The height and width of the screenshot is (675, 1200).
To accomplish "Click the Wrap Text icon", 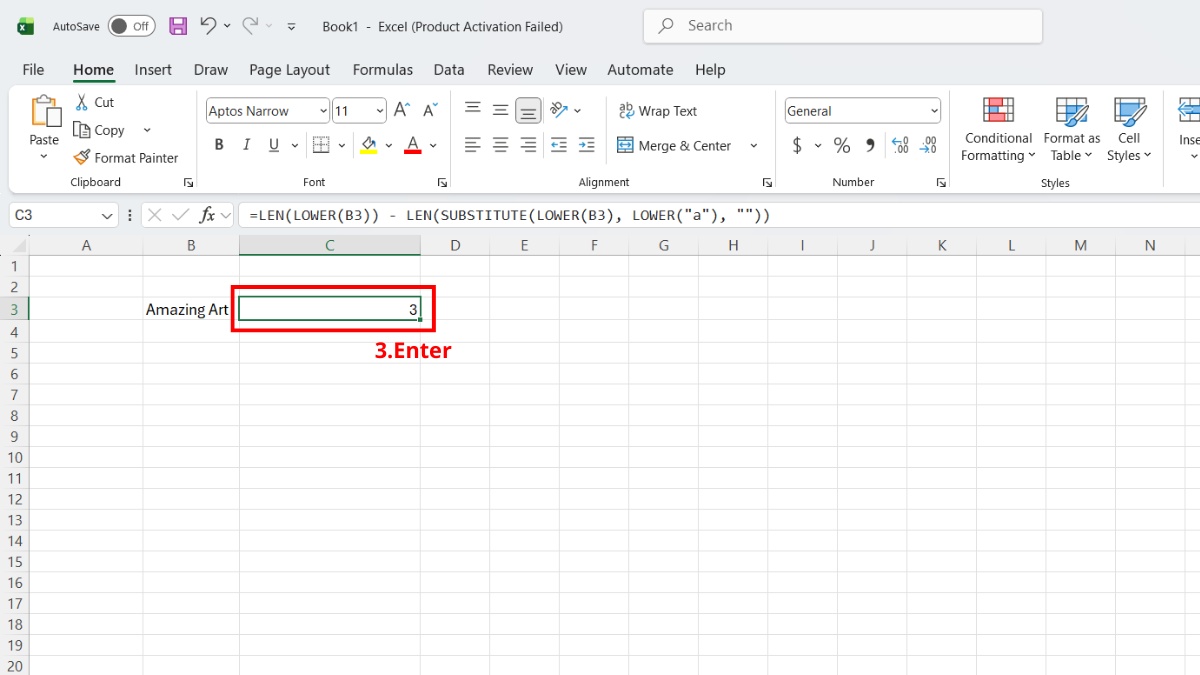I will [658, 110].
